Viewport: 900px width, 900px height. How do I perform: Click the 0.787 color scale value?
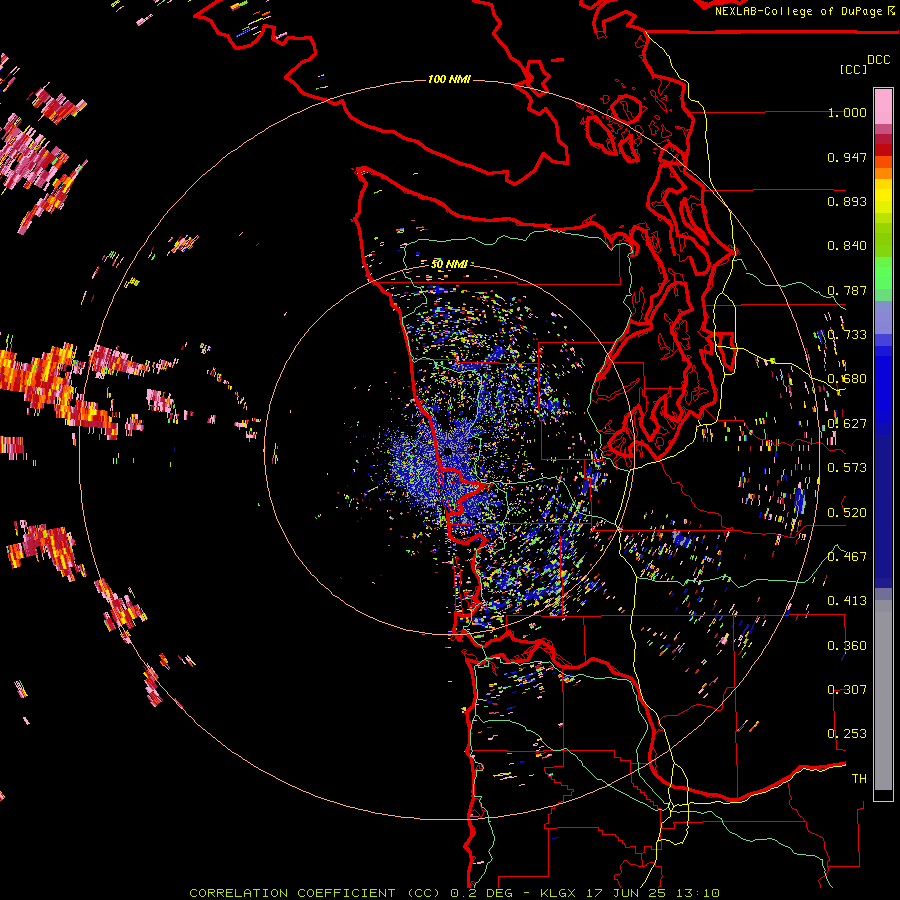[x=847, y=290]
